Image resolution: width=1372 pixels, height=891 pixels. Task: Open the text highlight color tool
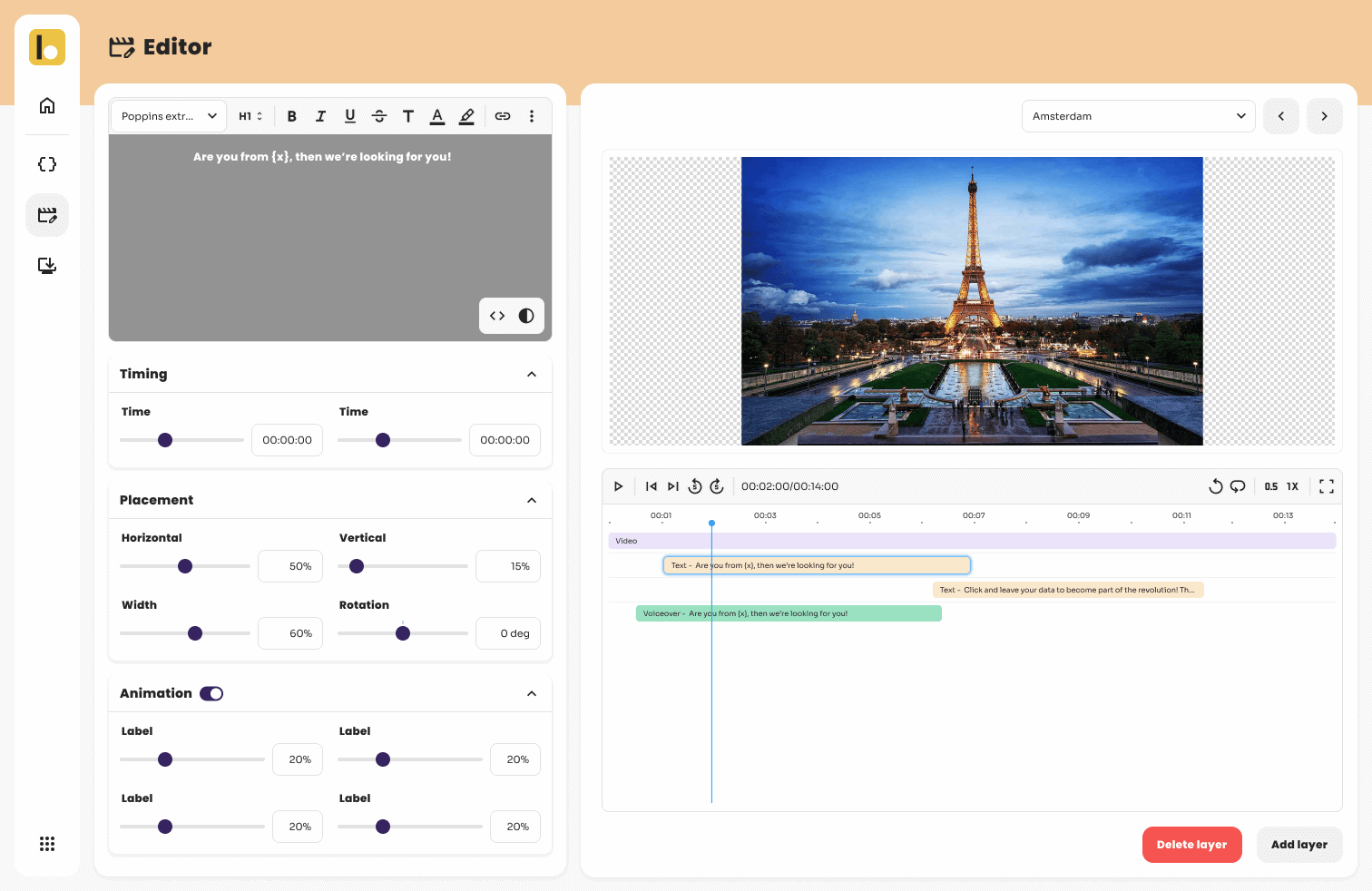tap(466, 116)
